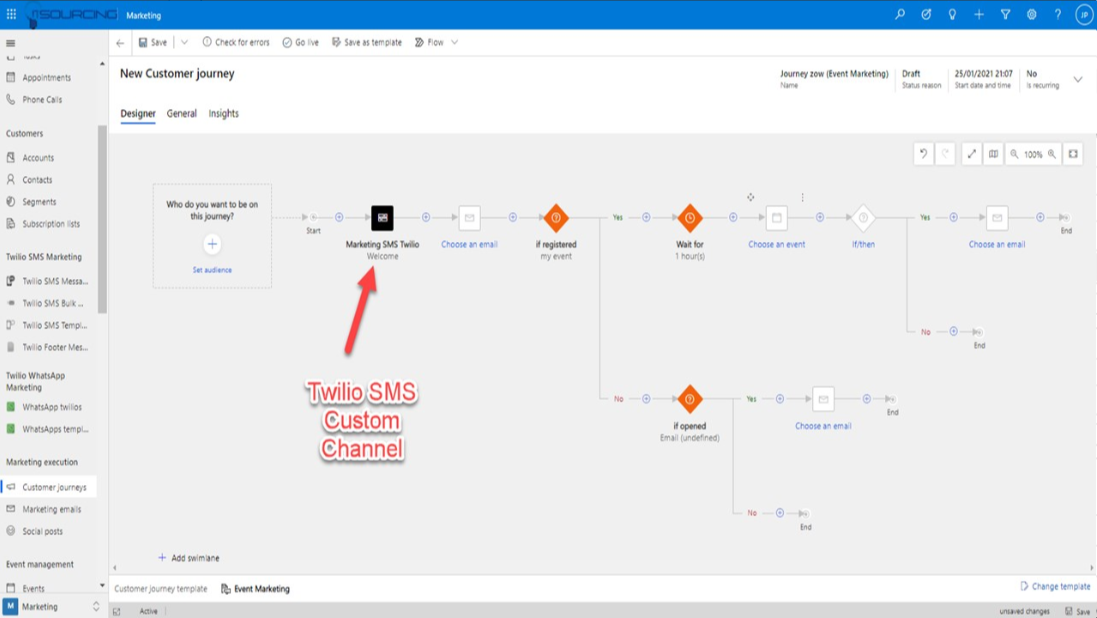Viewport: 1097px width, 618px height.
Task: Click the canvas scroll left arrow
Action: coord(115,568)
